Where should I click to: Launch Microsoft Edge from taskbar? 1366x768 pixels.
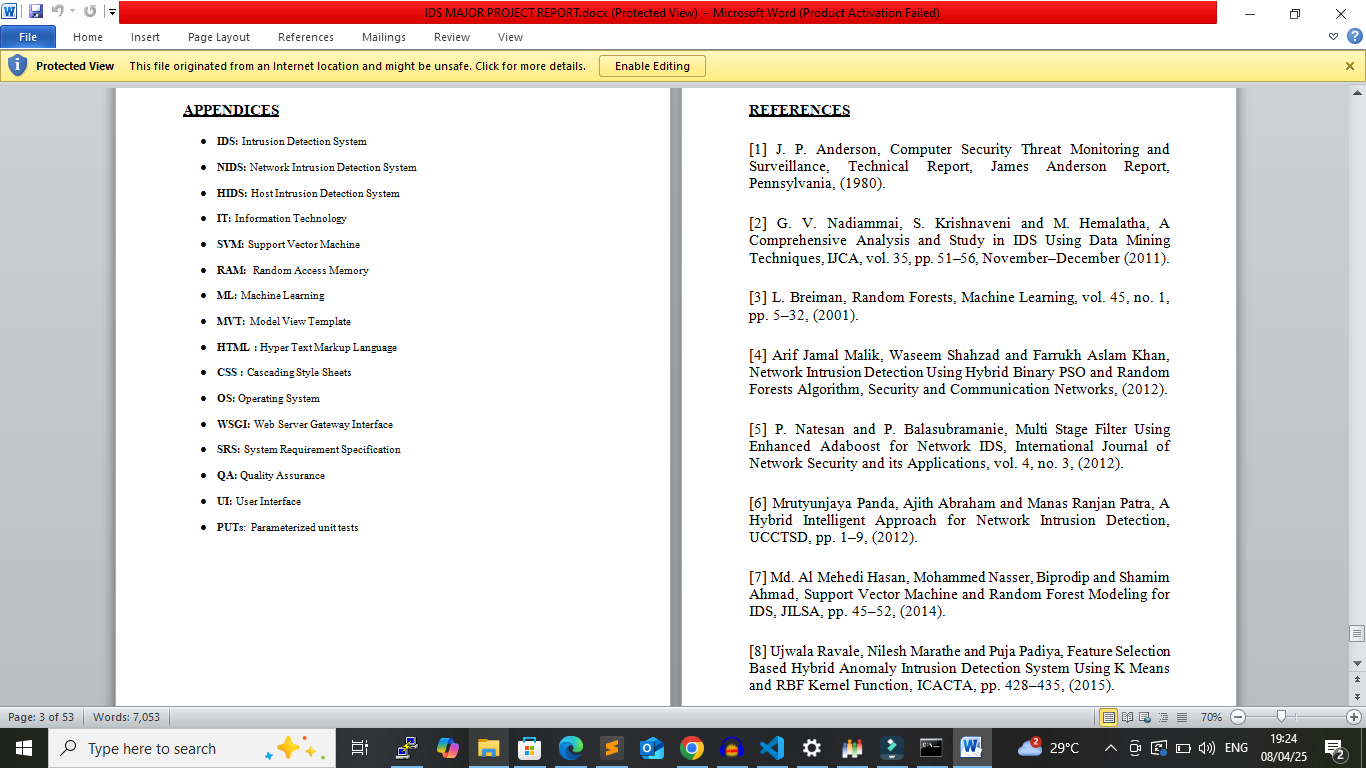[570, 748]
